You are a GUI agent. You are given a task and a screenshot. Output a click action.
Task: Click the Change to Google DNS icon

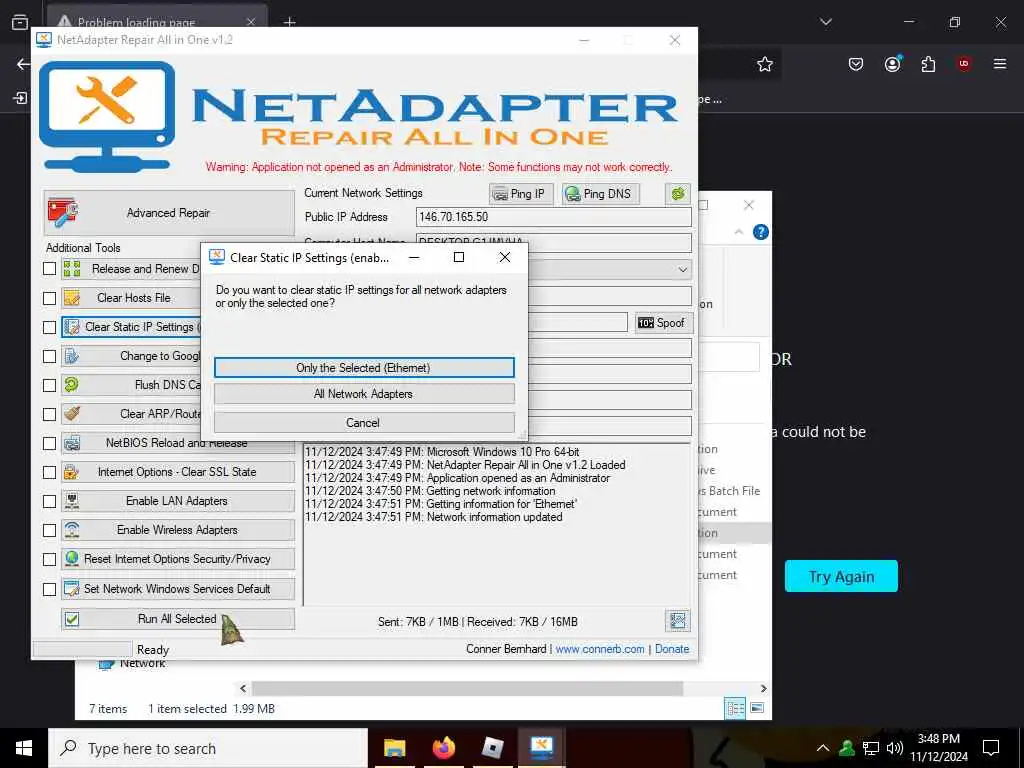(x=72, y=356)
